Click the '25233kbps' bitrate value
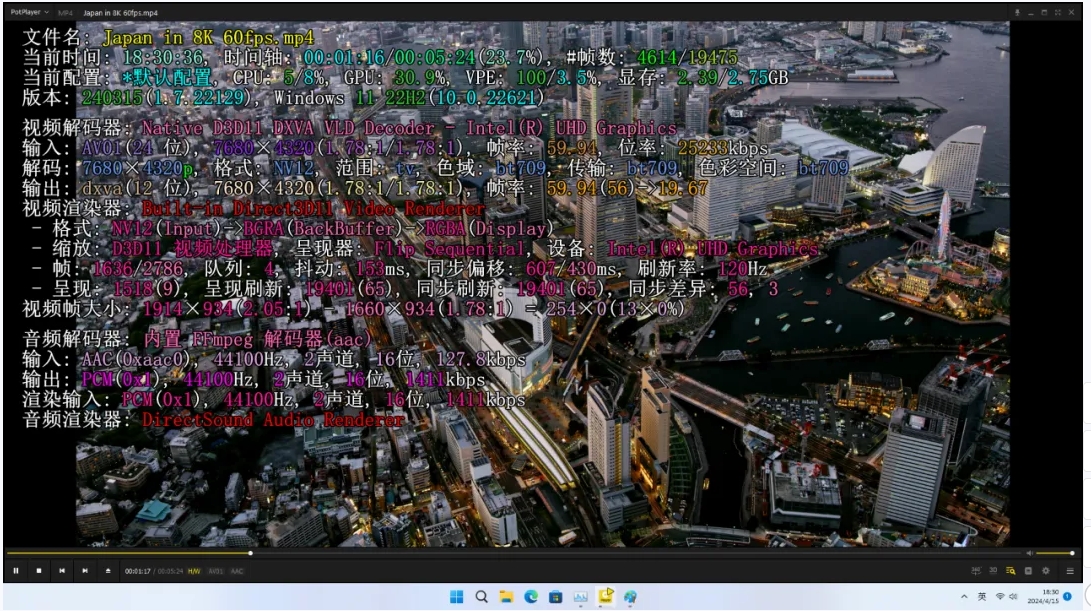This screenshot has height=611, width=1091. [722, 148]
